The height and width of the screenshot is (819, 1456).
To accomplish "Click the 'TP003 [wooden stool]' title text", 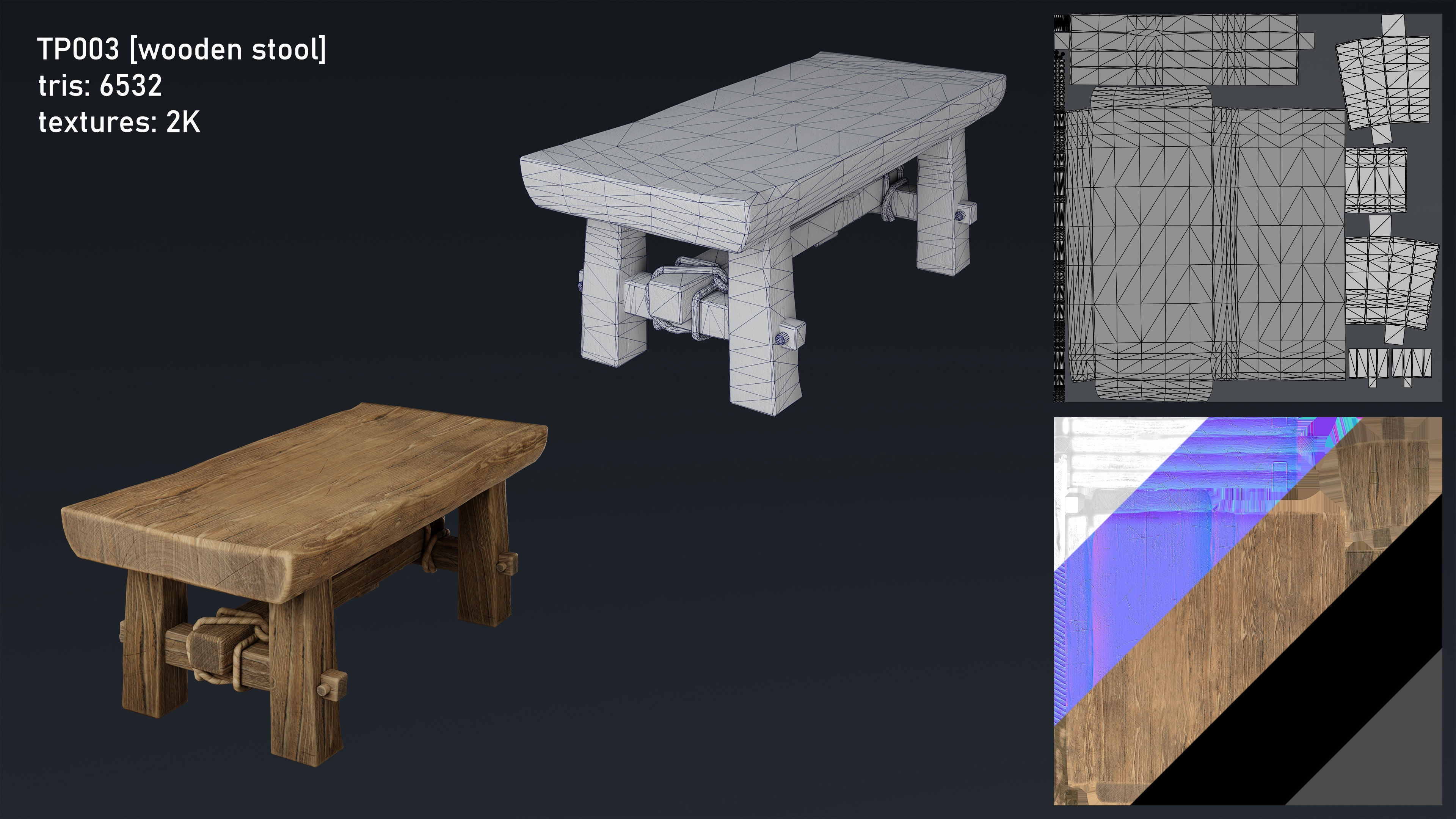I will tap(182, 50).
